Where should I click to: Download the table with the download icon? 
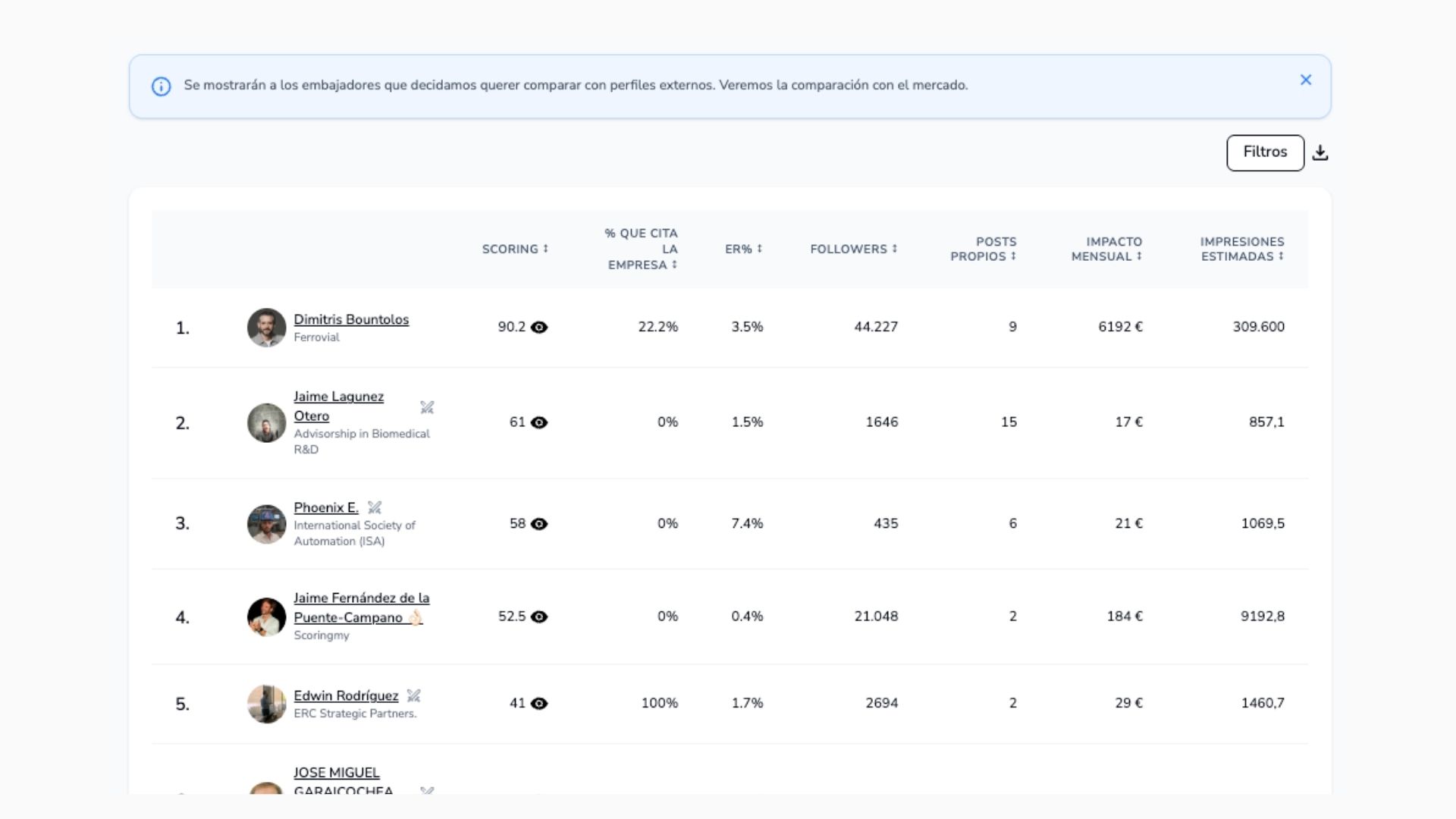pos(1320,152)
